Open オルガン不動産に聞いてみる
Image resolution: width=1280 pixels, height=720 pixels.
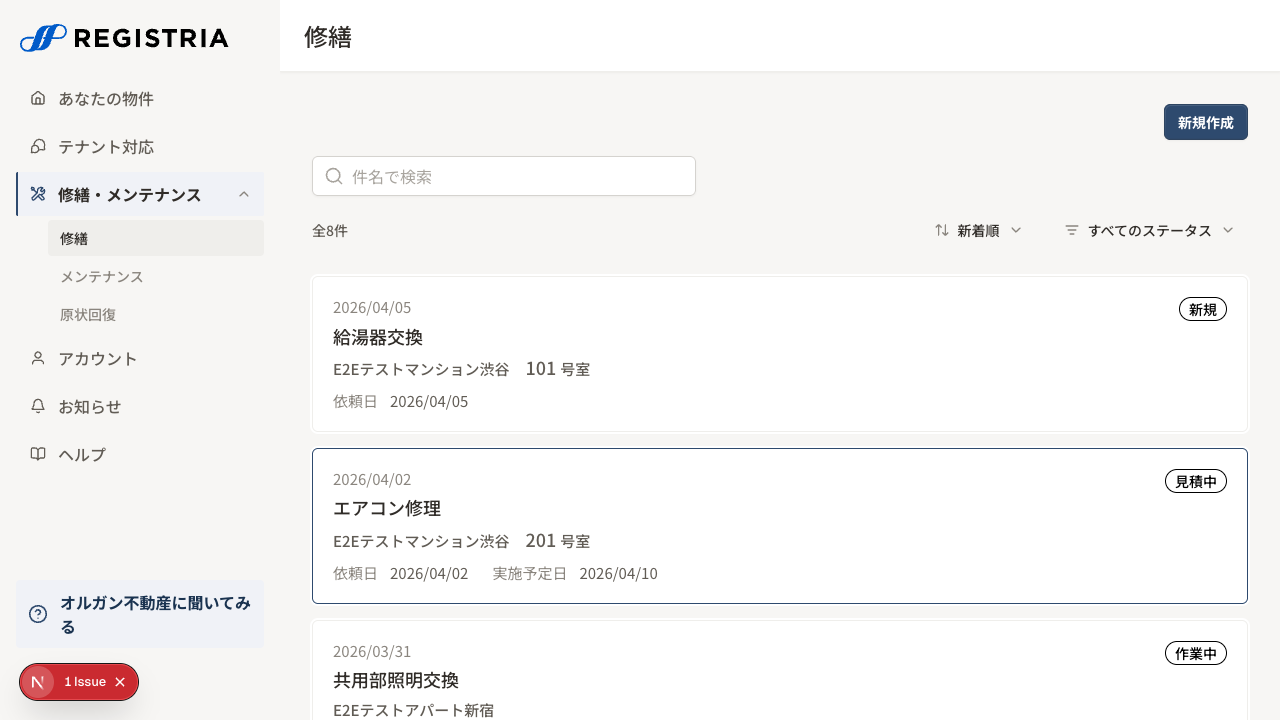coord(155,614)
